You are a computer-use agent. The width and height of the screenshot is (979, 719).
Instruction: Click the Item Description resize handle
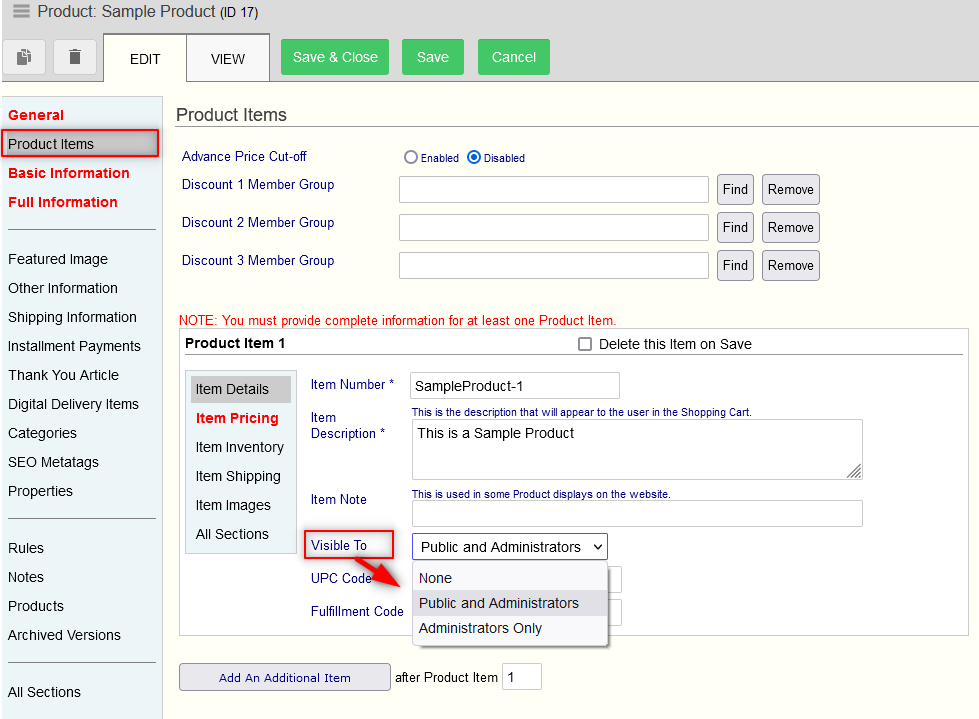coord(854,471)
